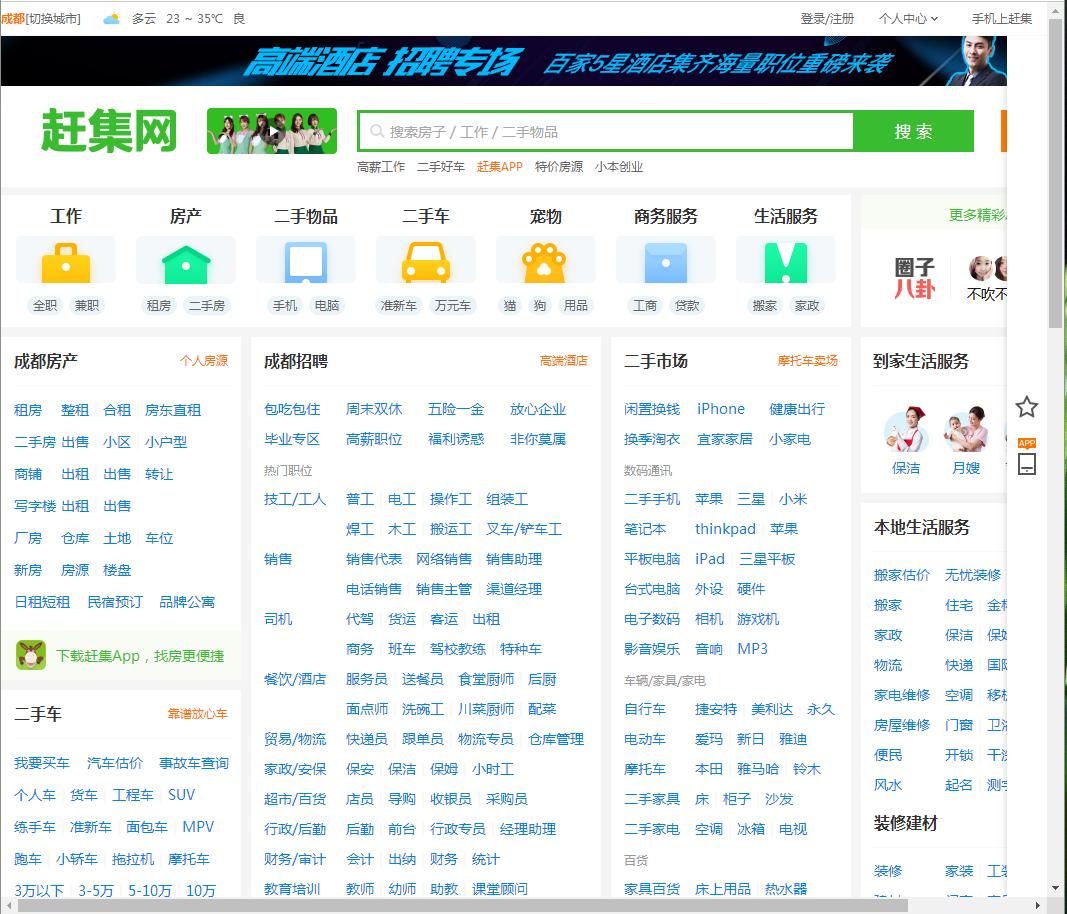The height and width of the screenshot is (914, 1067).
Task: Click the 保洁 cleaner avatar icon
Action: (906, 430)
